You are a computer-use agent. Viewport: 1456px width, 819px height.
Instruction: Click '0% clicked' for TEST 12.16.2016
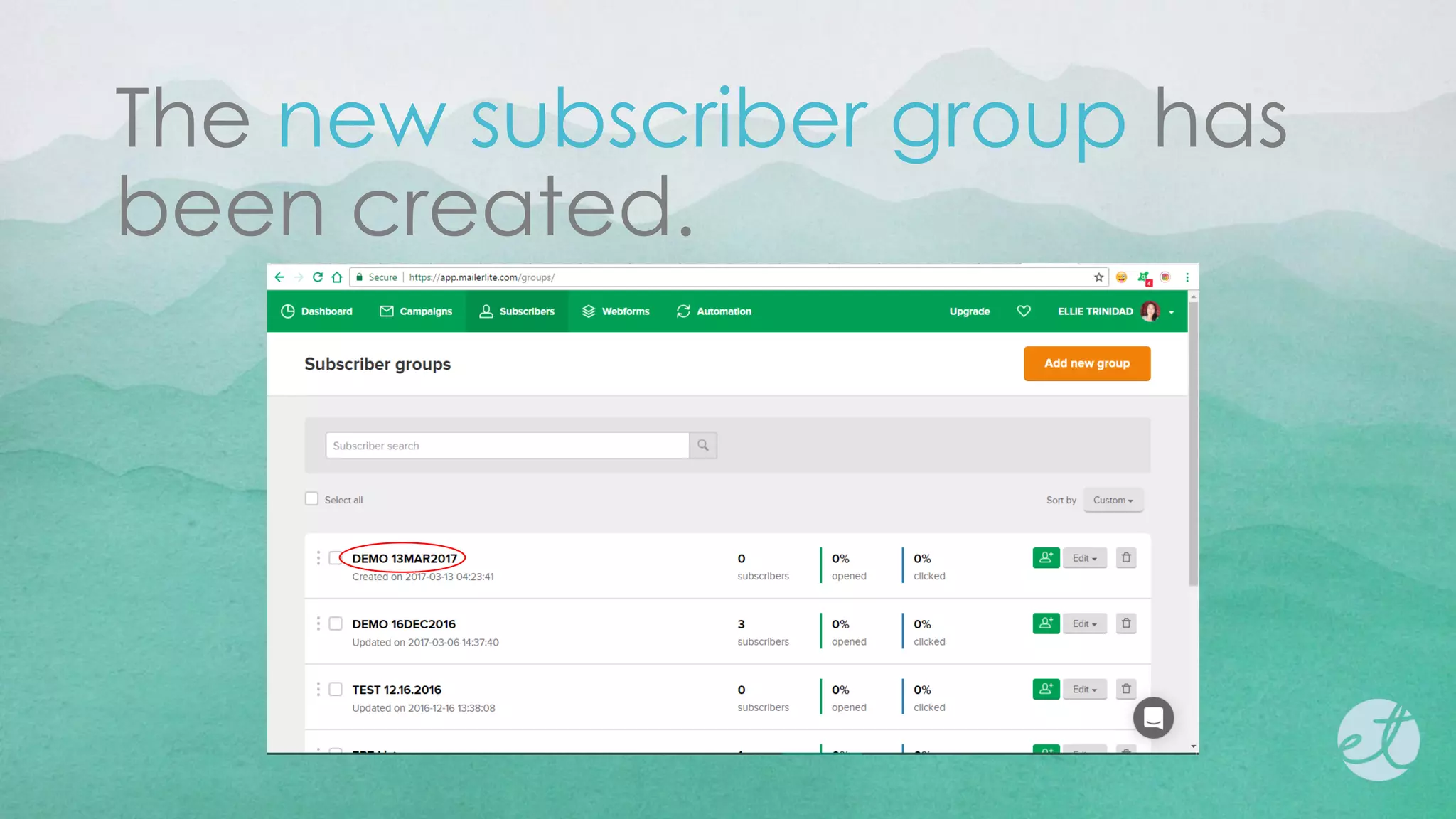tap(929, 697)
